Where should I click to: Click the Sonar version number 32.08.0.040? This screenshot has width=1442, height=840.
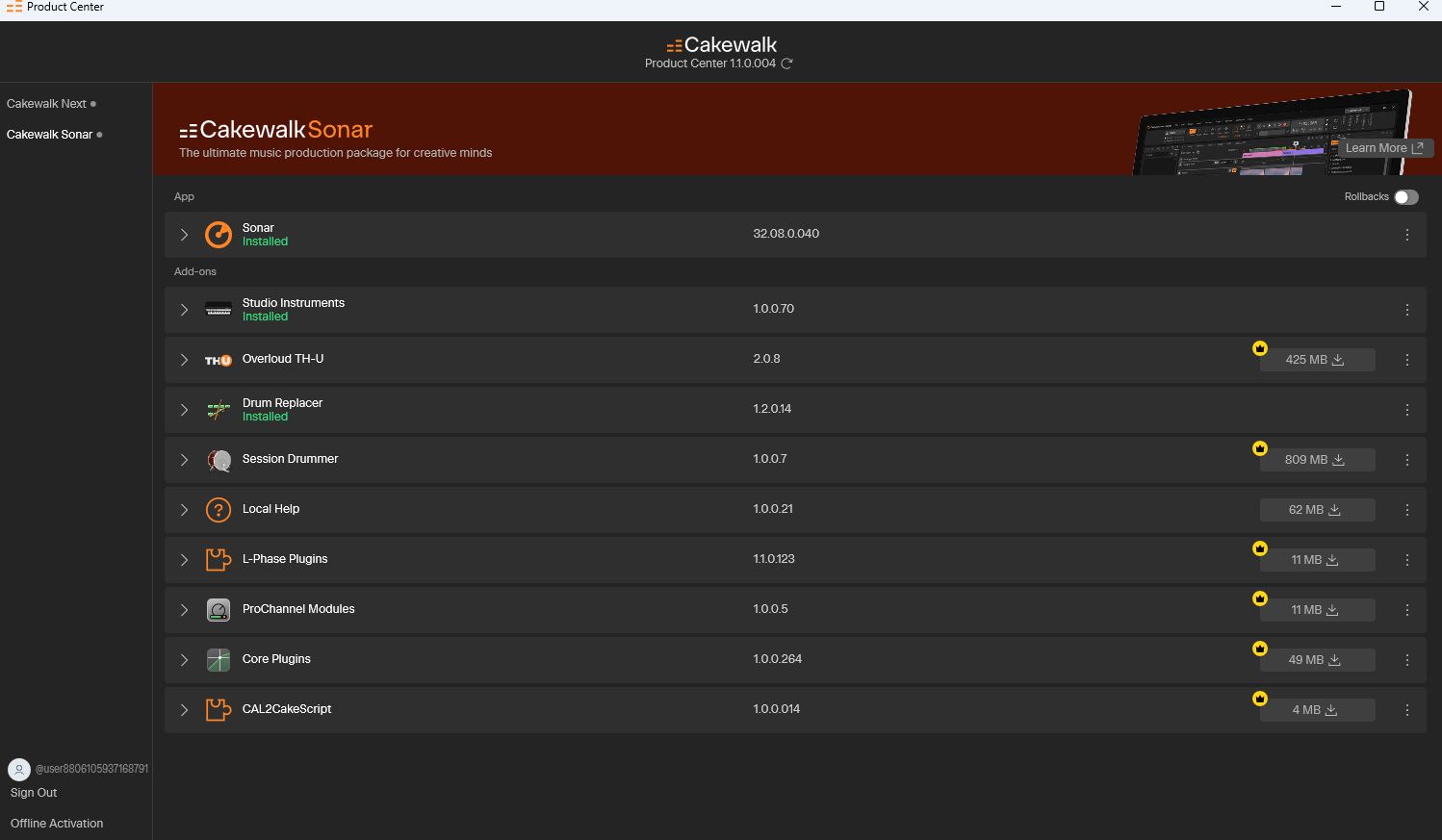point(786,234)
